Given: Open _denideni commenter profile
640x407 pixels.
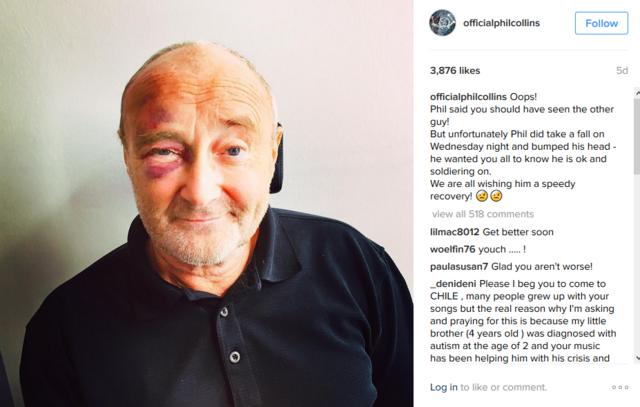Looking at the screenshot, I should 453,284.
